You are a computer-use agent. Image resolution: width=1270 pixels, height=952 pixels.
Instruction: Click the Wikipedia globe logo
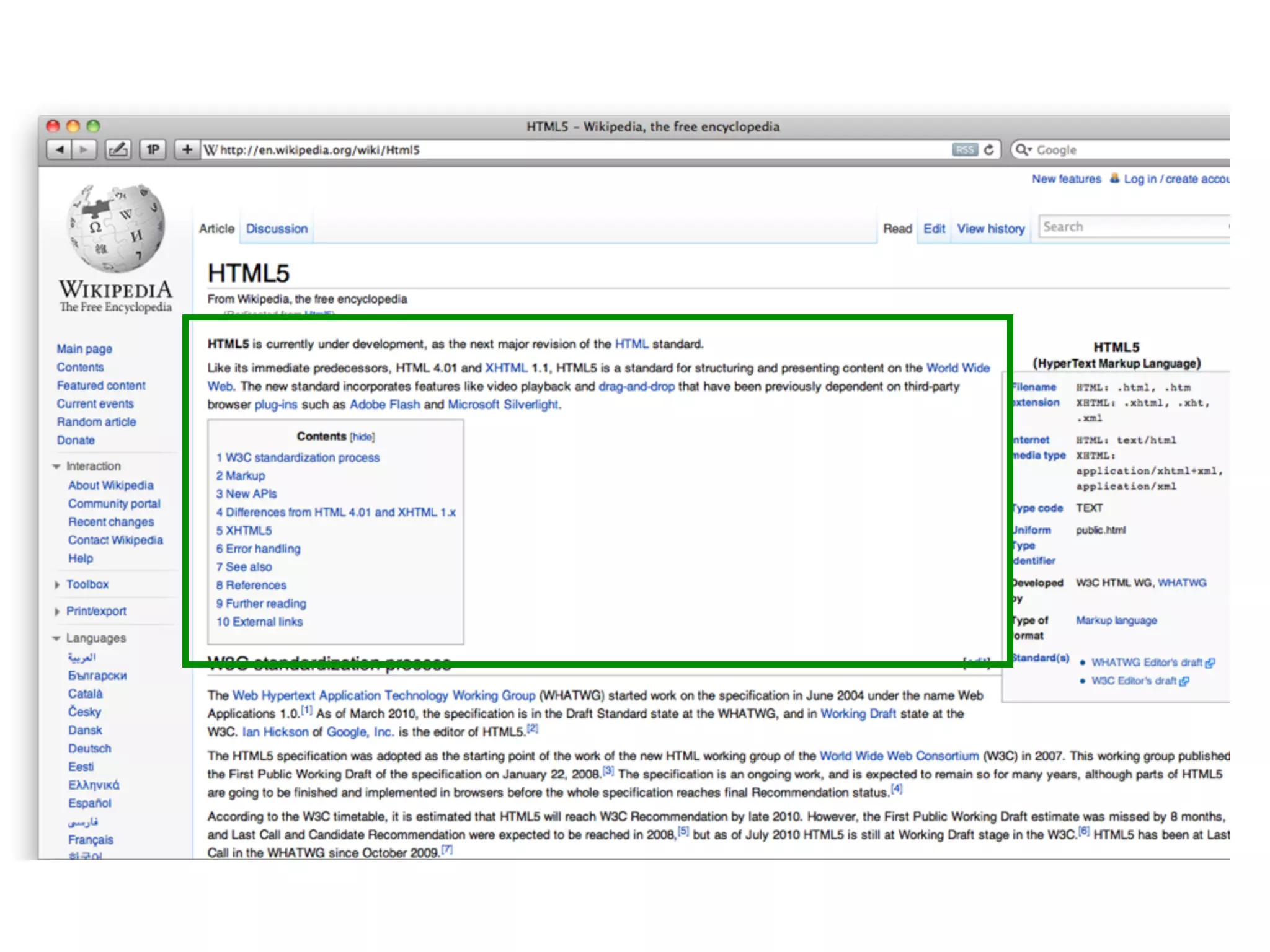pyautogui.click(x=116, y=228)
